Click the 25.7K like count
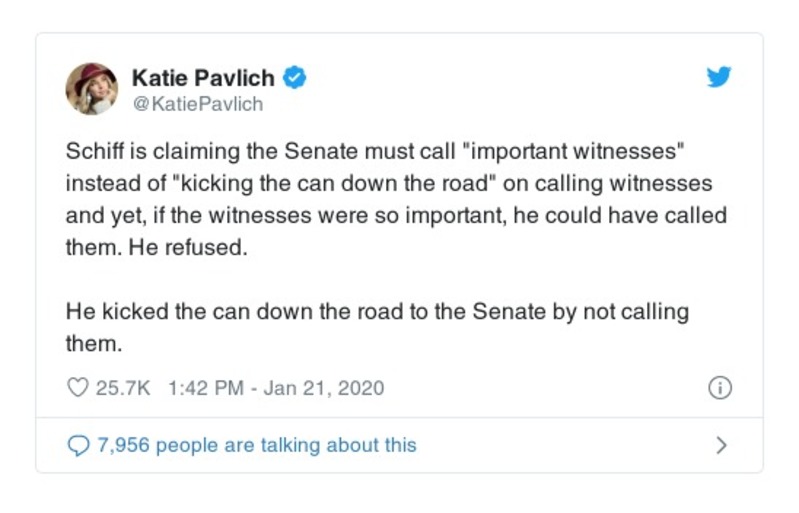This screenshot has width=799, height=513. pos(121,387)
